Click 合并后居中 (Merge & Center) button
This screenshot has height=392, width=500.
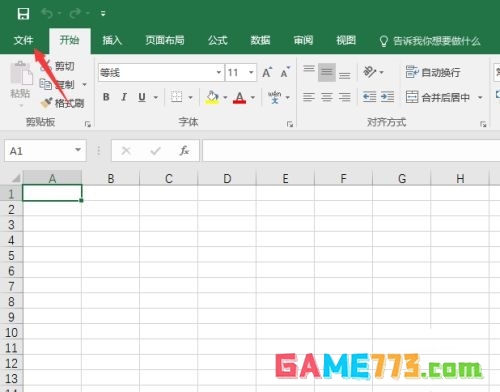[438, 97]
